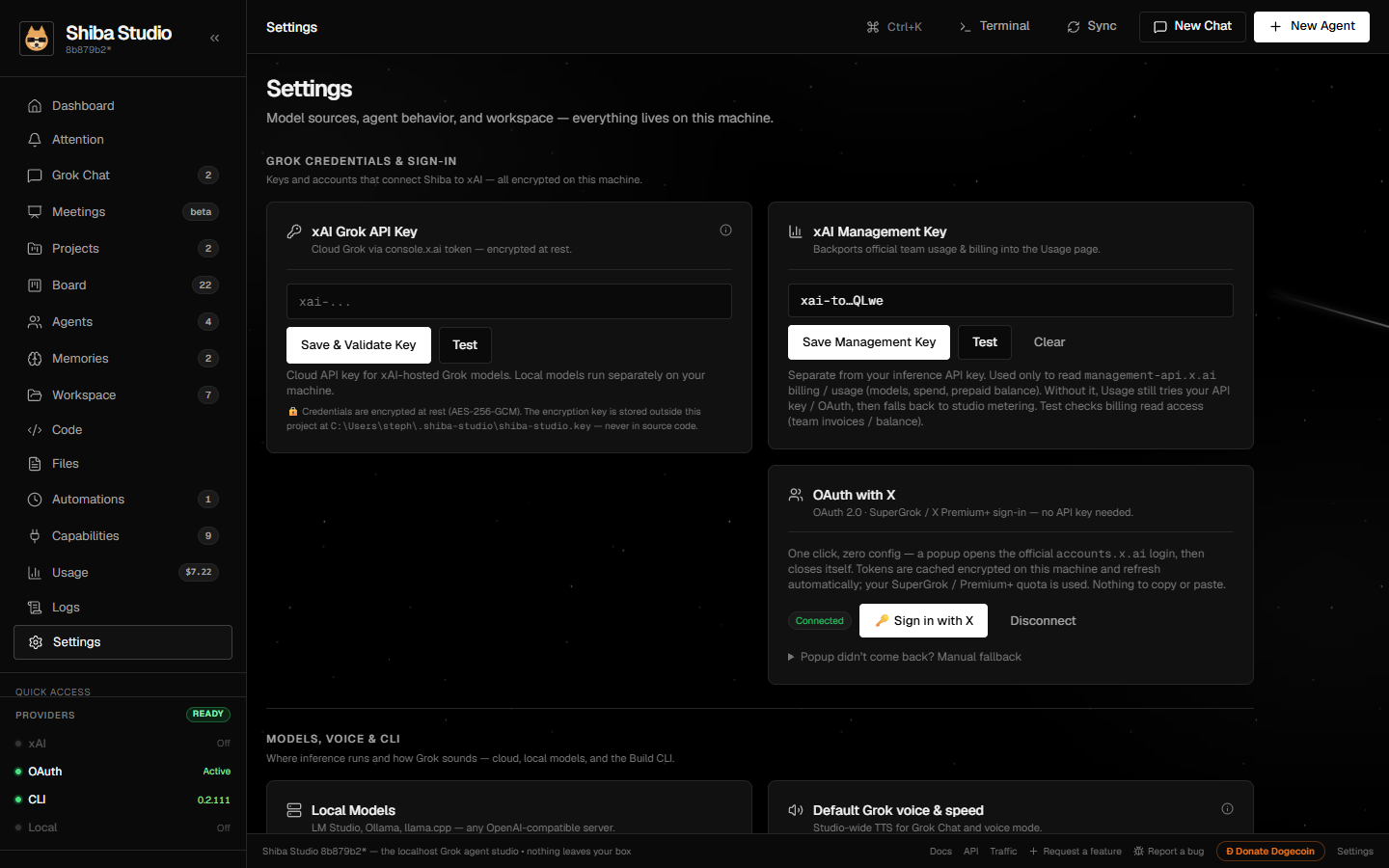
Task: Click the Memories brain icon
Action: pyautogui.click(x=35, y=359)
